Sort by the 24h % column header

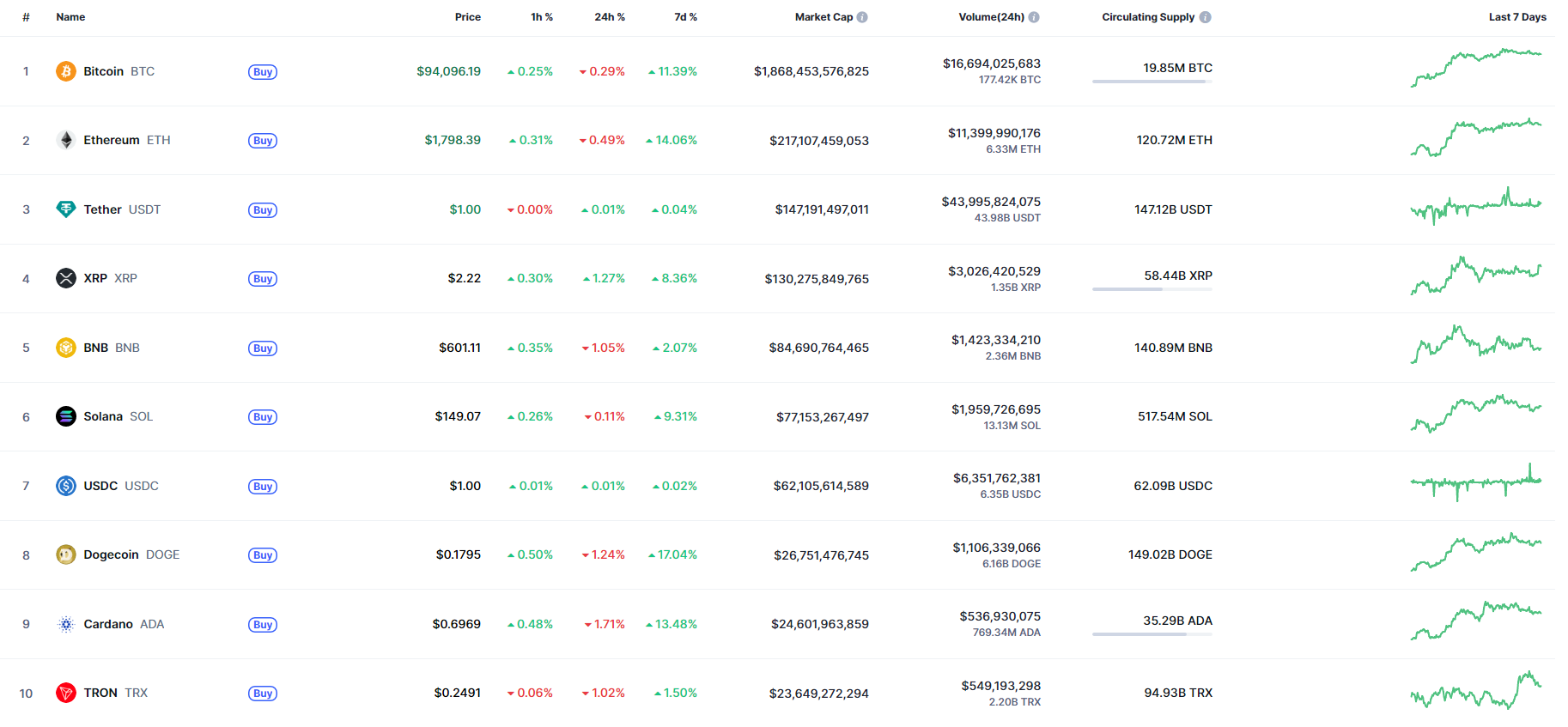point(610,17)
